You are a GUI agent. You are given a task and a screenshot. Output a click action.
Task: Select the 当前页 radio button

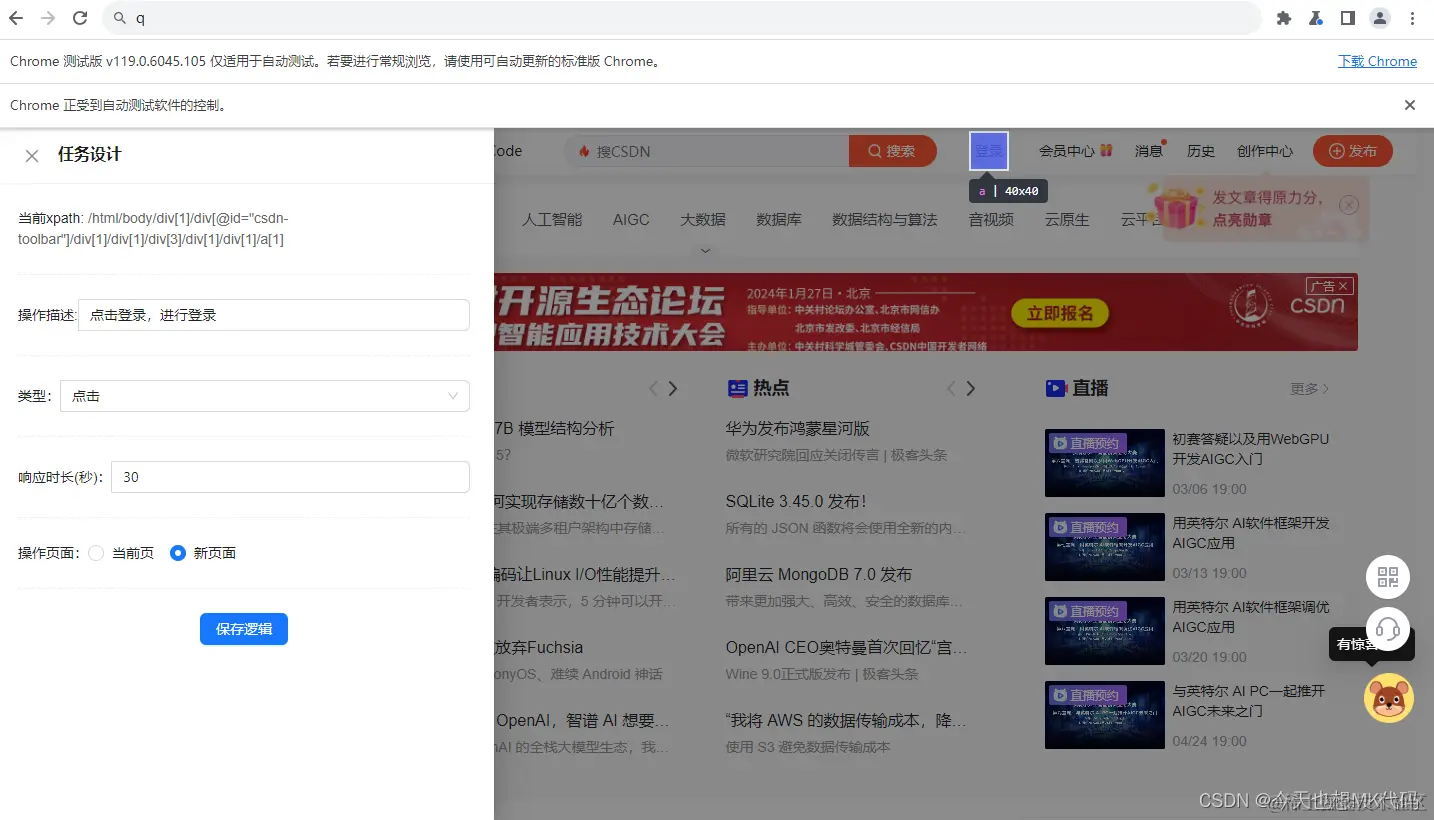point(96,553)
